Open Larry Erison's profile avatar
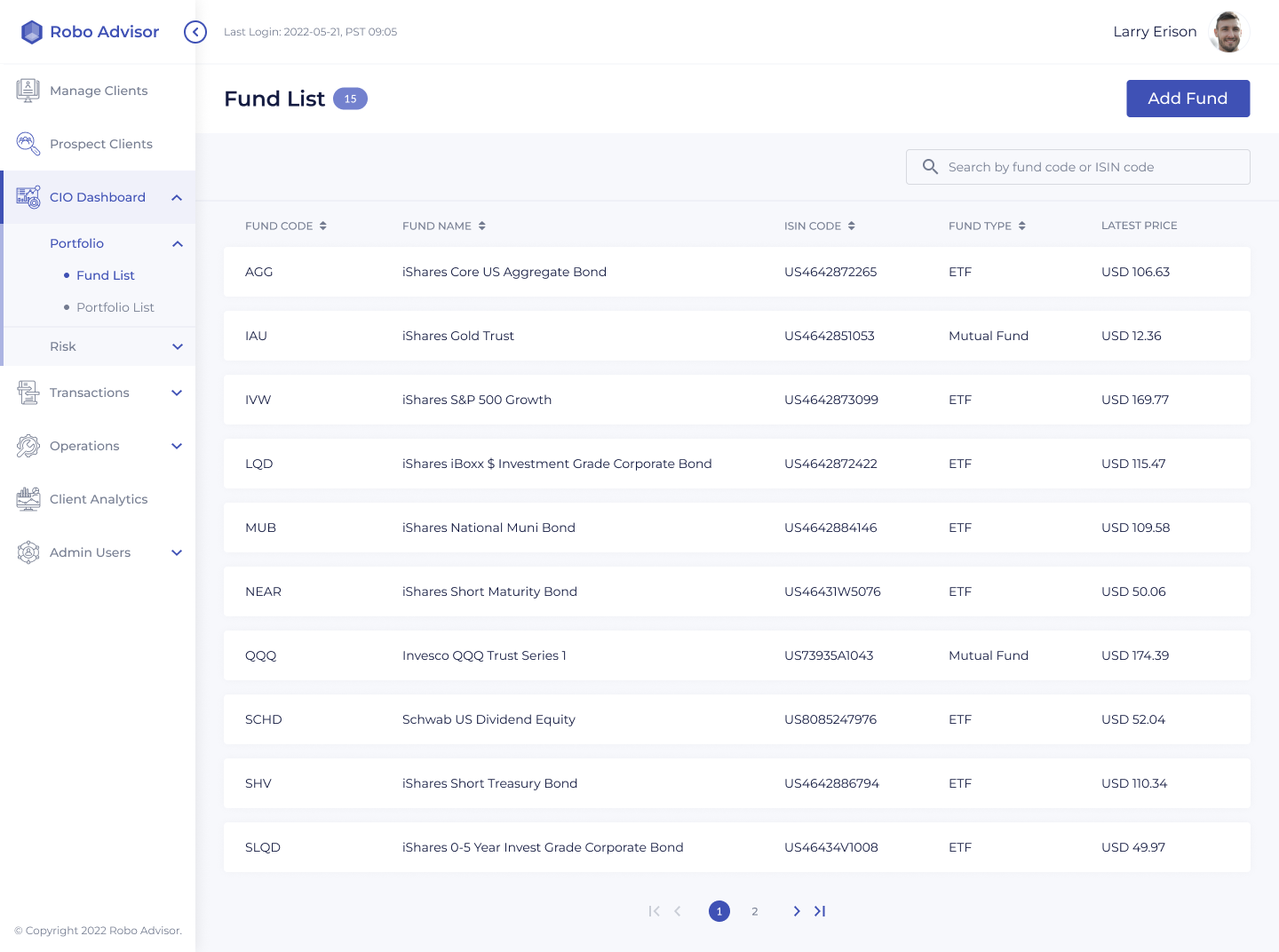Image resolution: width=1279 pixels, height=952 pixels. [1228, 32]
